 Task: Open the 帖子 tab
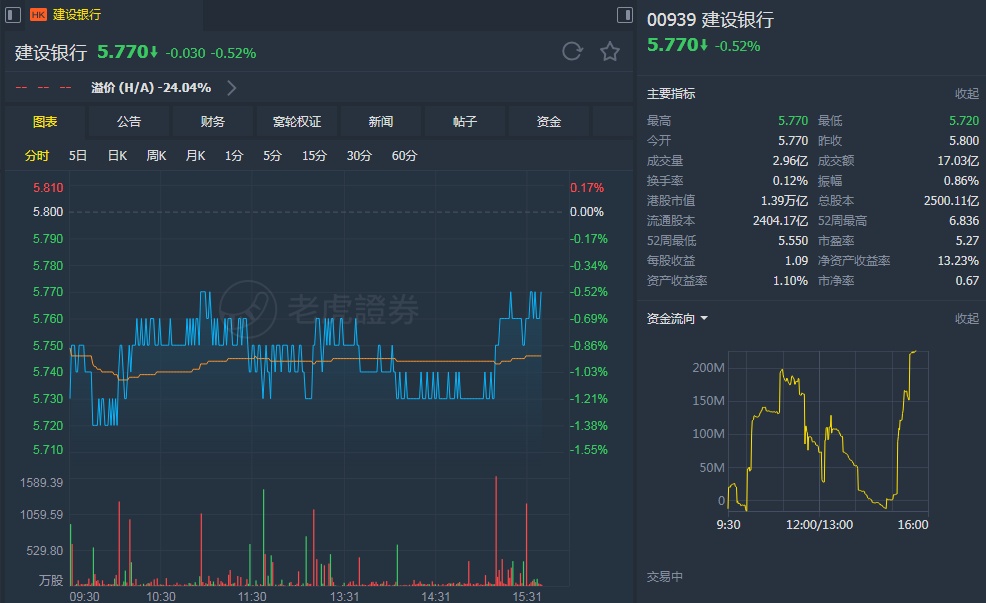465,121
